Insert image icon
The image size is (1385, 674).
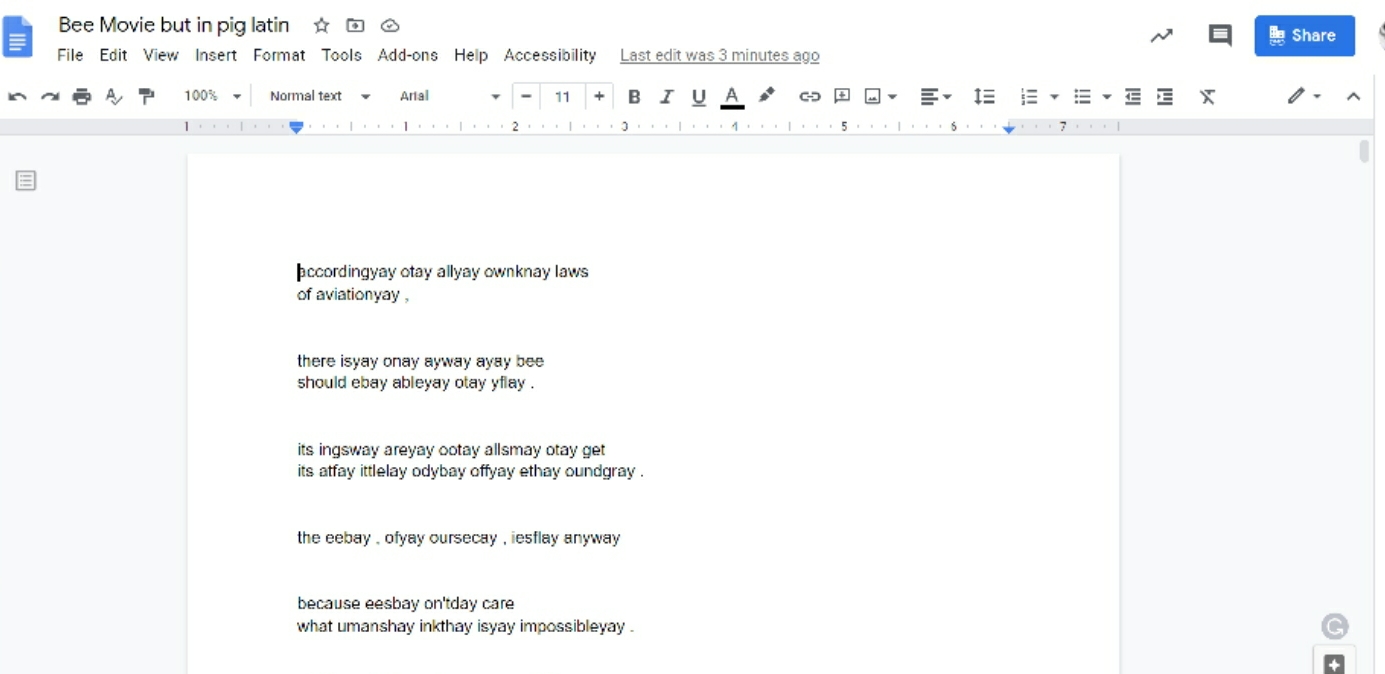coord(872,96)
